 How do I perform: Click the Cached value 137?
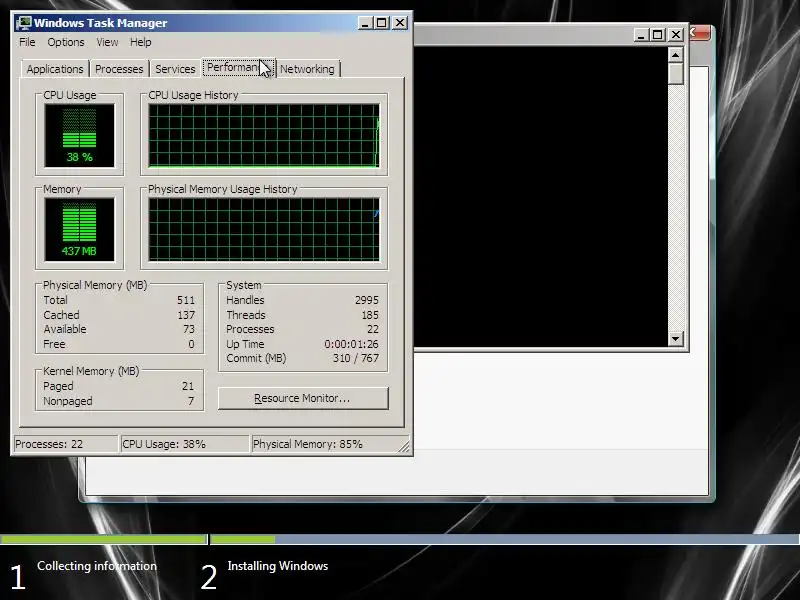[x=186, y=315]
